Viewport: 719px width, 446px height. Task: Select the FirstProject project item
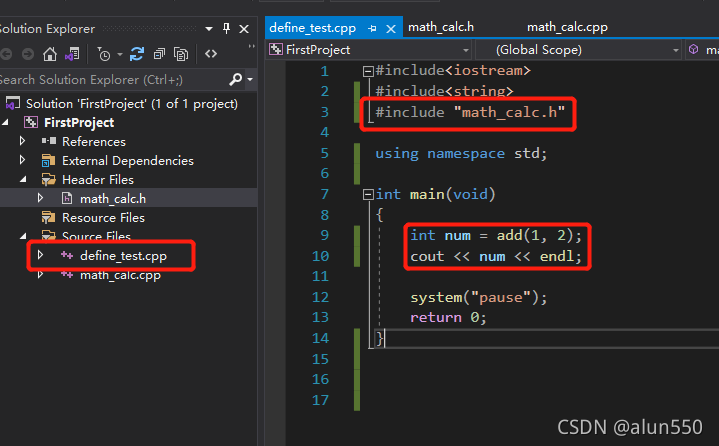[x=79, y=122]
